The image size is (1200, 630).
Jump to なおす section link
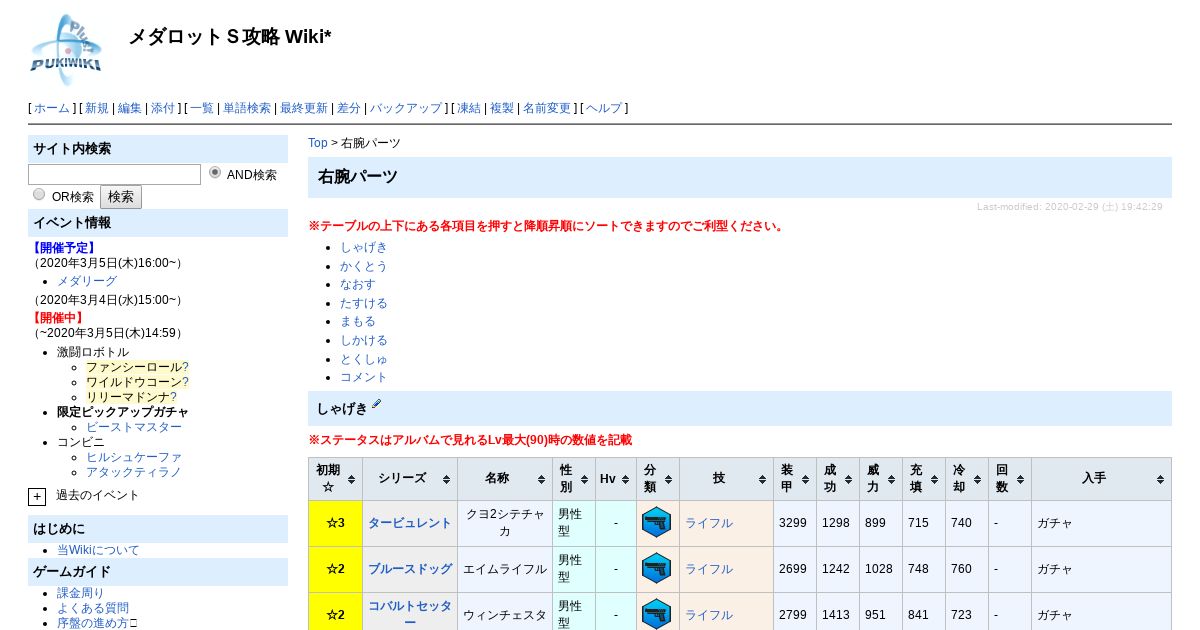point(358,284)
